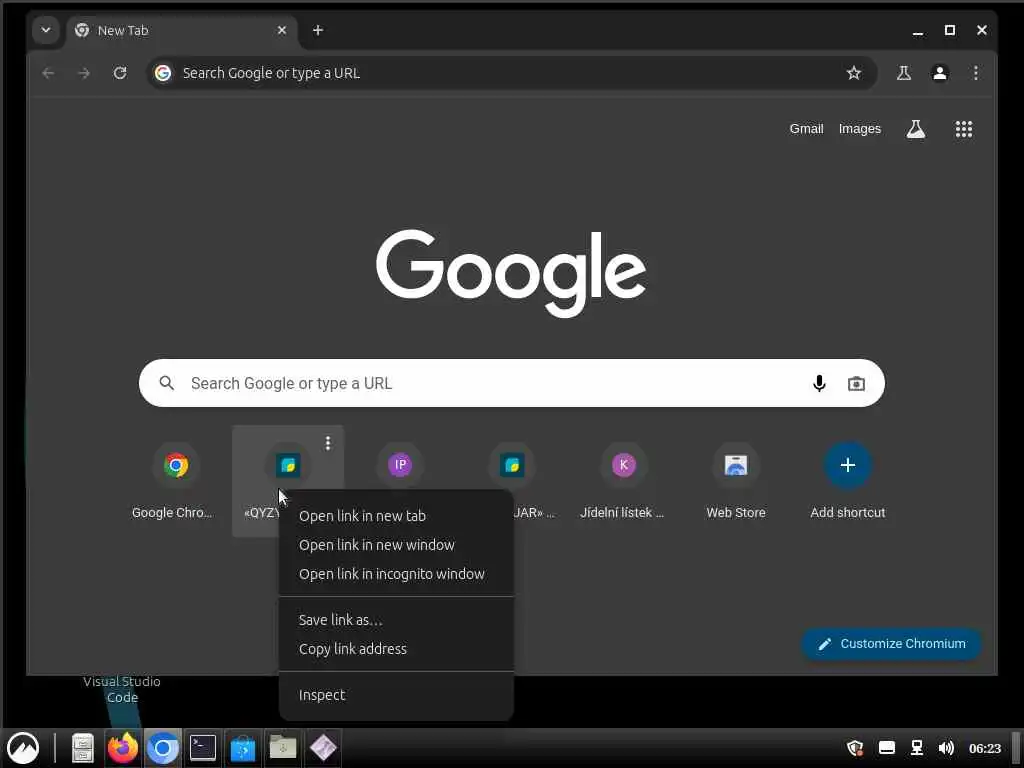Open the network tray icon
Viewport: 1024px width, 768px height.
point(917,748)
